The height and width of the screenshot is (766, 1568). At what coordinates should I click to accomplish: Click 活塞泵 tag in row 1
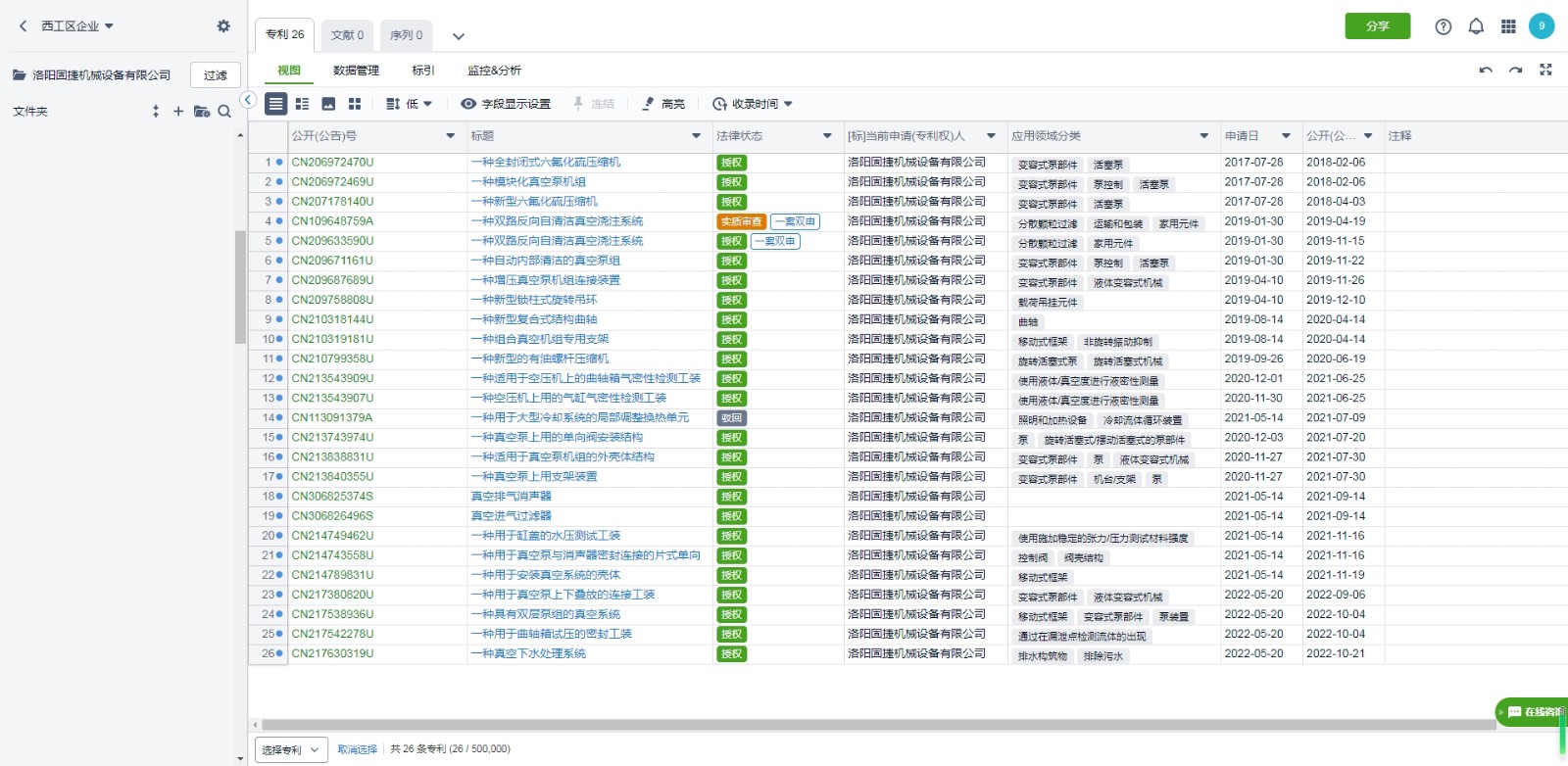(1108, 165)
